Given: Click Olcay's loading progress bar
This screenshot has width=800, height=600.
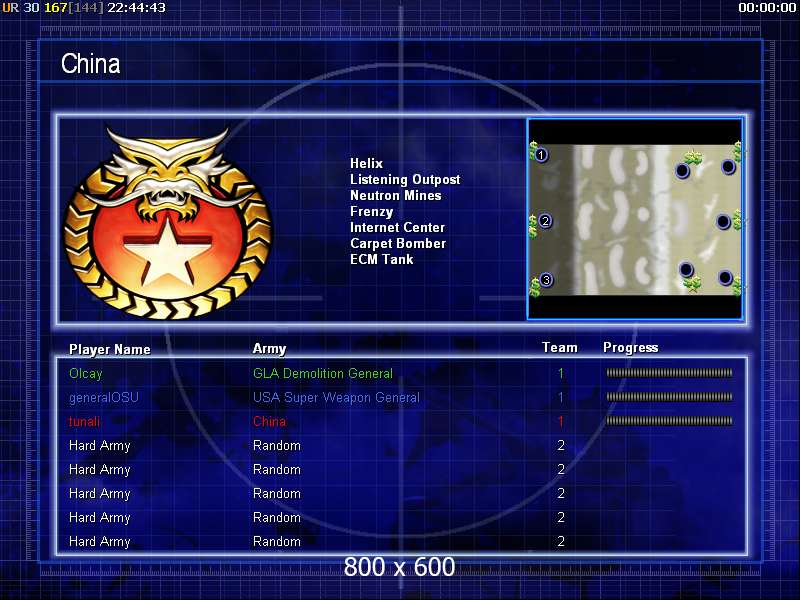Looking at the screenshot, I should coord(669,373).
